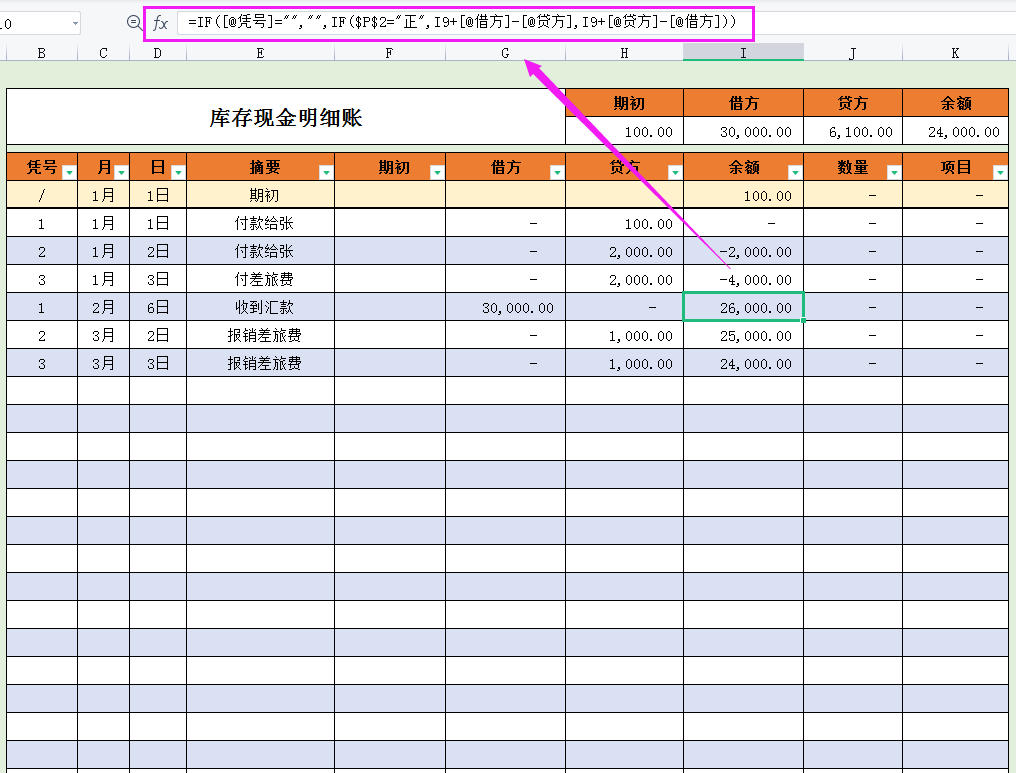Select the 收到汇款 summary cell
The image size is (1016, 773).
pyautogui.click(x=260, y=307)
